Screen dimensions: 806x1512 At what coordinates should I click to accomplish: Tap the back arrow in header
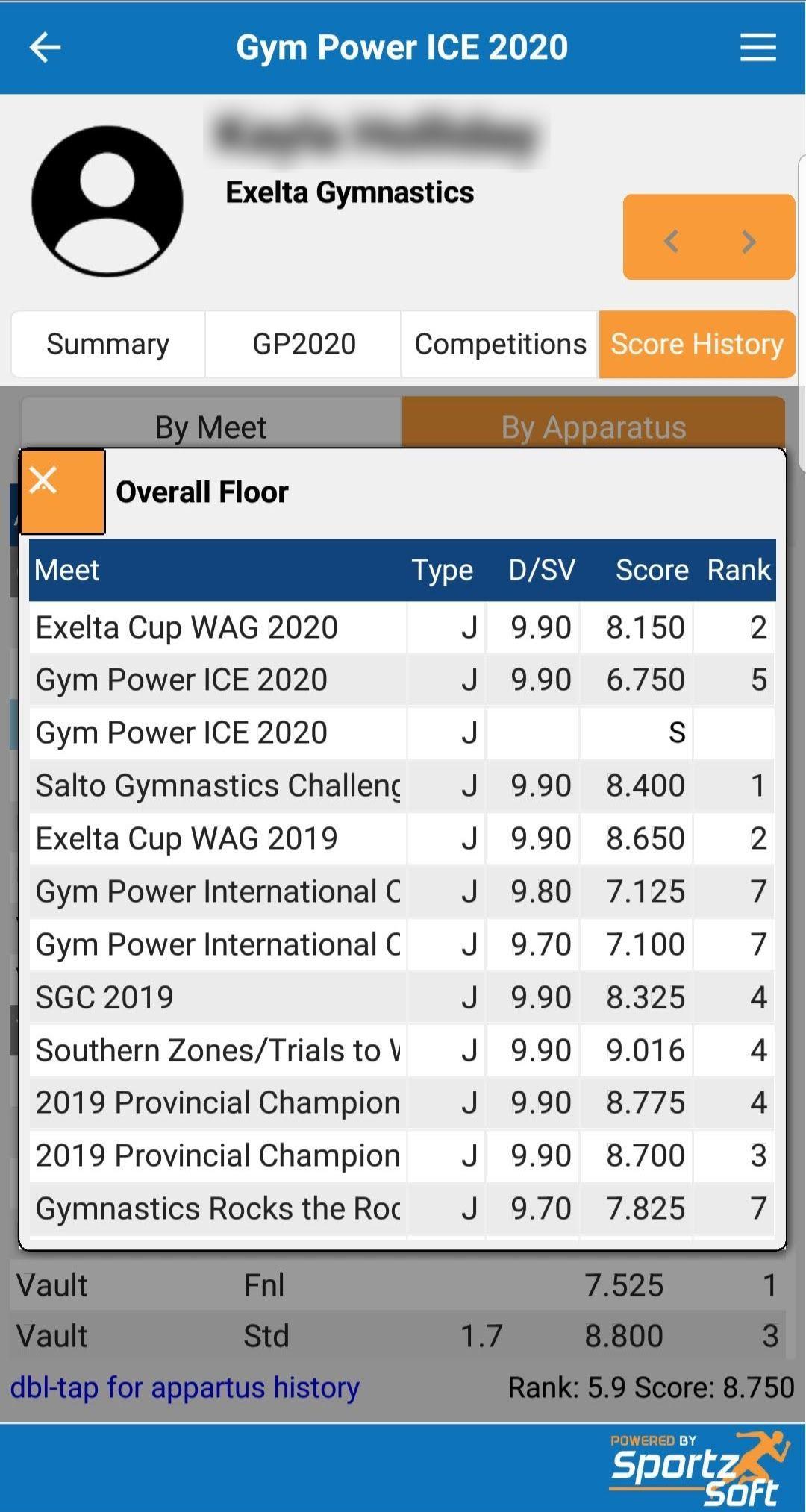45,48
